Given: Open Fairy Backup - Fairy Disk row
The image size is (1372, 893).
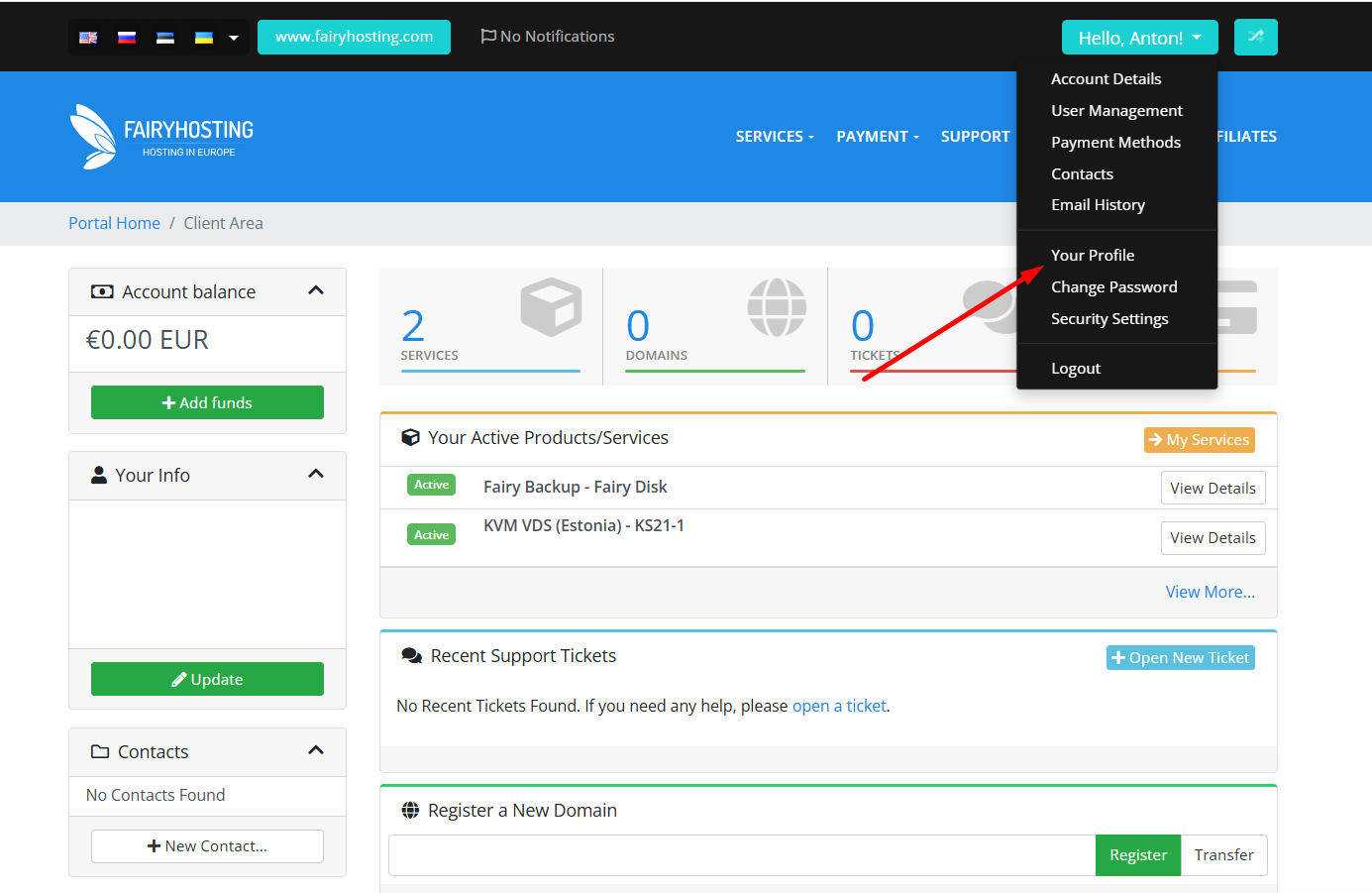Looking at the screenshot, I should 828,488.
